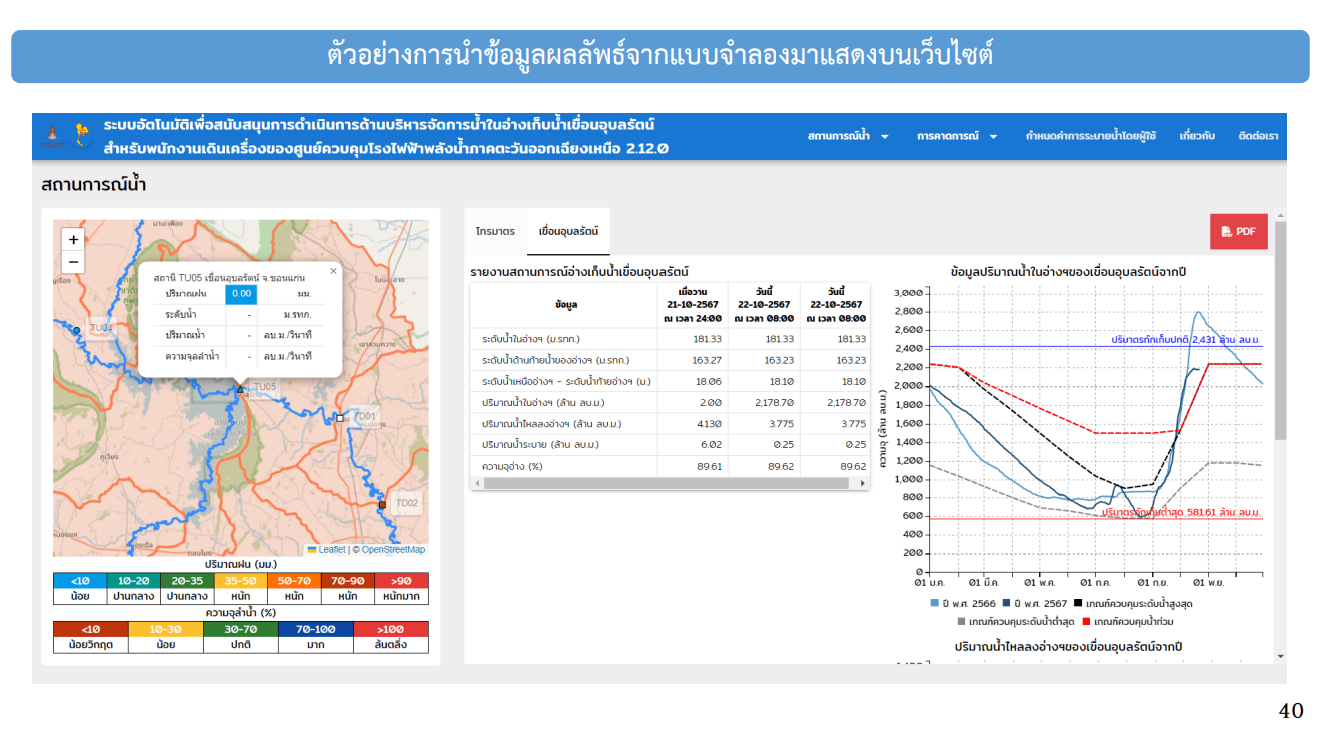Click the ระดับน้ำด้านท้ายน้ำของอ่างฯ row label
Viewport: 1318px width, 740px height.
pos(555,360)
